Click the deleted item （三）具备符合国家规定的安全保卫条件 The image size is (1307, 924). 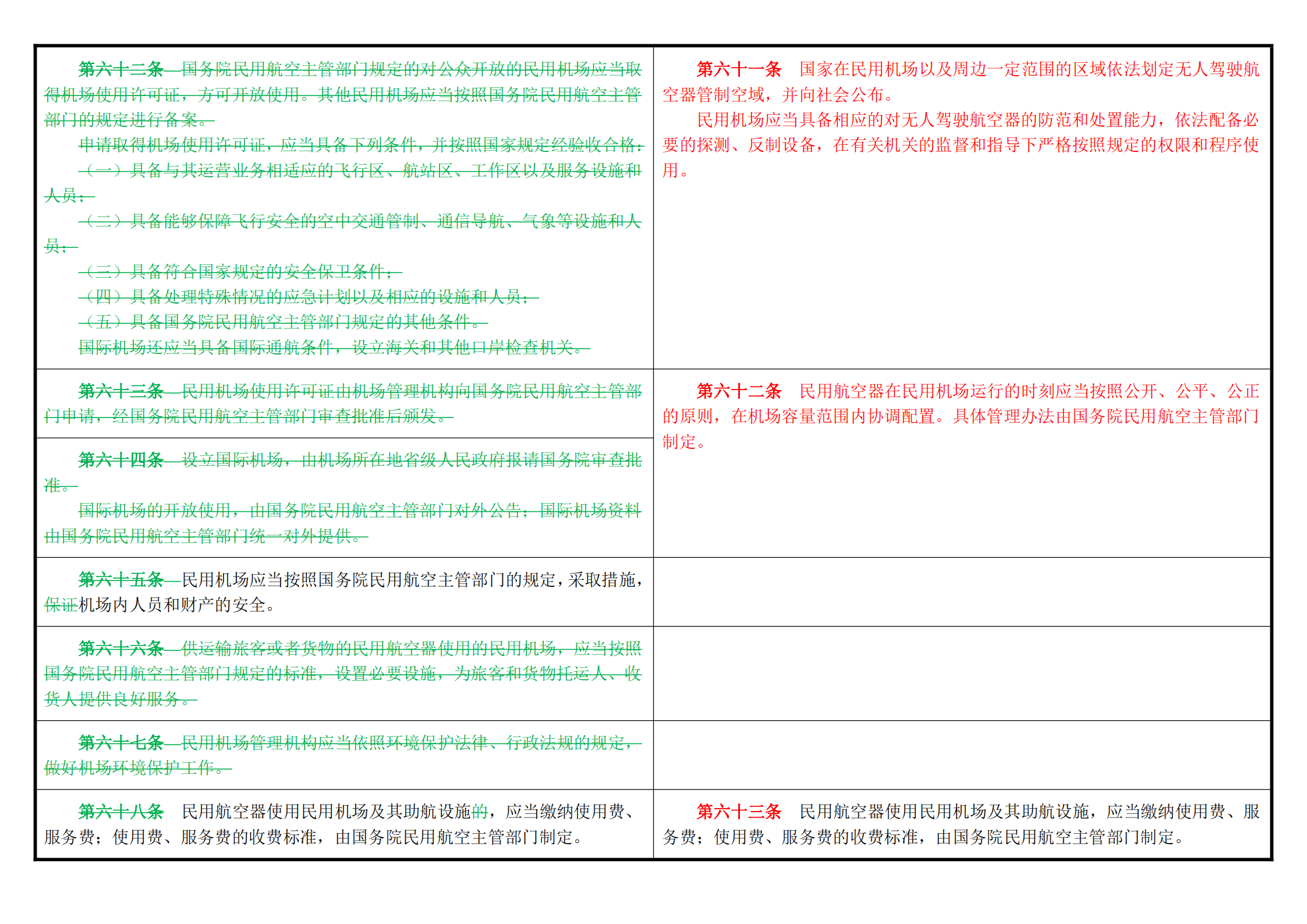point(240,271)
